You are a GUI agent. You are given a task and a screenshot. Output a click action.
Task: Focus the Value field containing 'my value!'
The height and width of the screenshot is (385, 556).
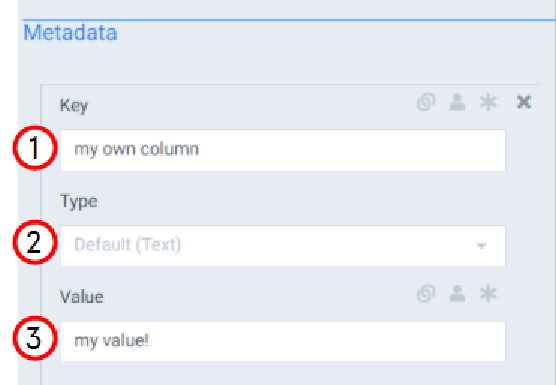283,341
